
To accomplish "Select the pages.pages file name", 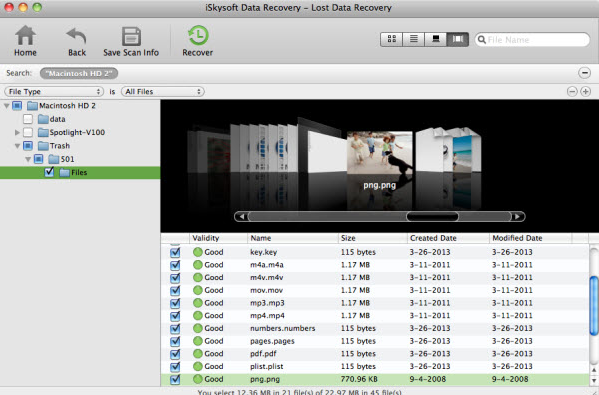I will [272, 341].
